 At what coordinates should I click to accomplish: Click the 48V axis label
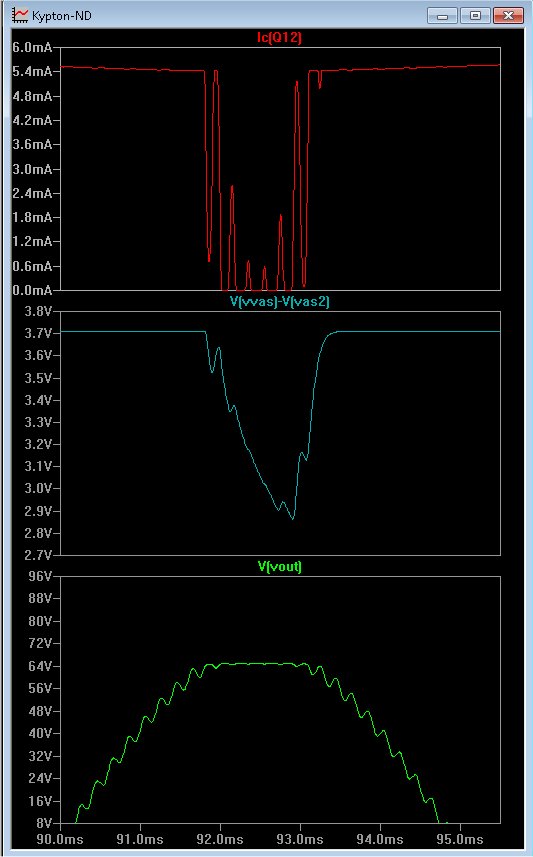(40, 711)
